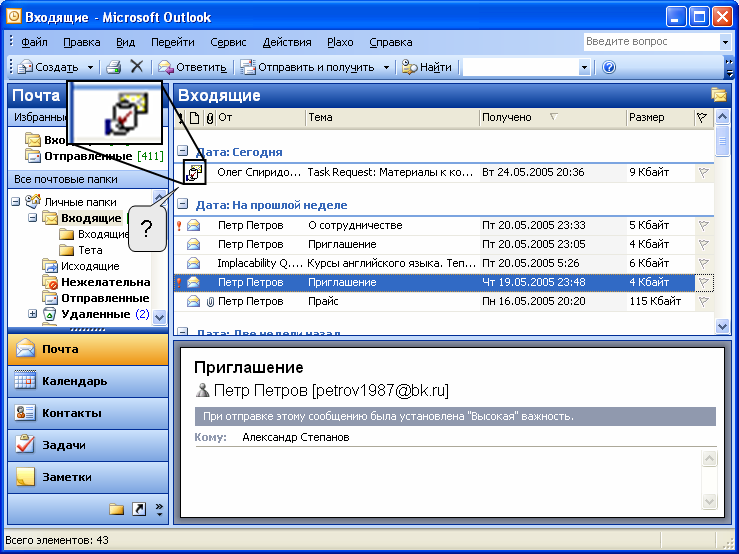Open the Файл menu

(x=34, y=42)
